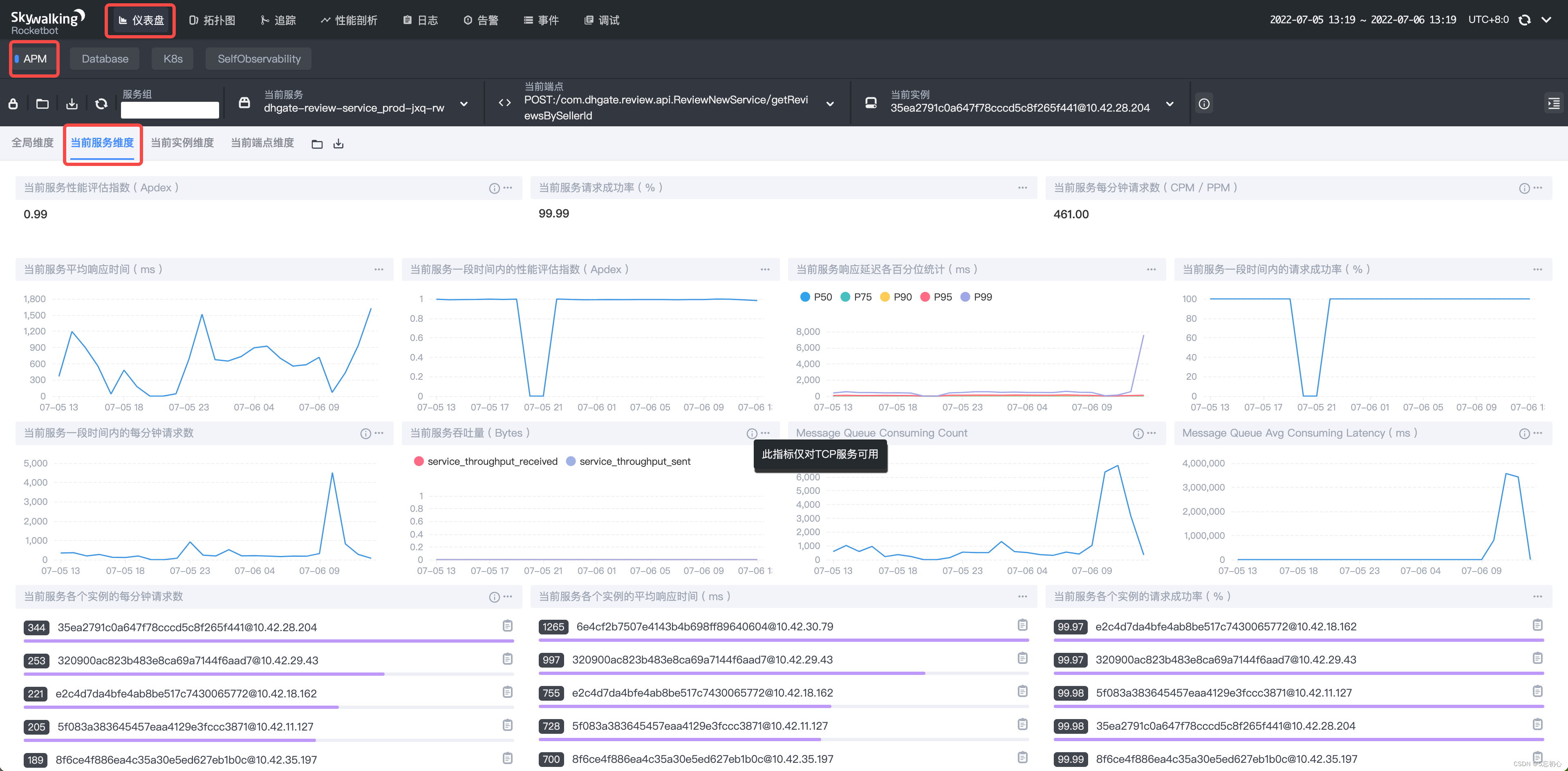This screenshot has width=1568, height=771.
Task: Select the current service dimension tab
Action: 102,143
